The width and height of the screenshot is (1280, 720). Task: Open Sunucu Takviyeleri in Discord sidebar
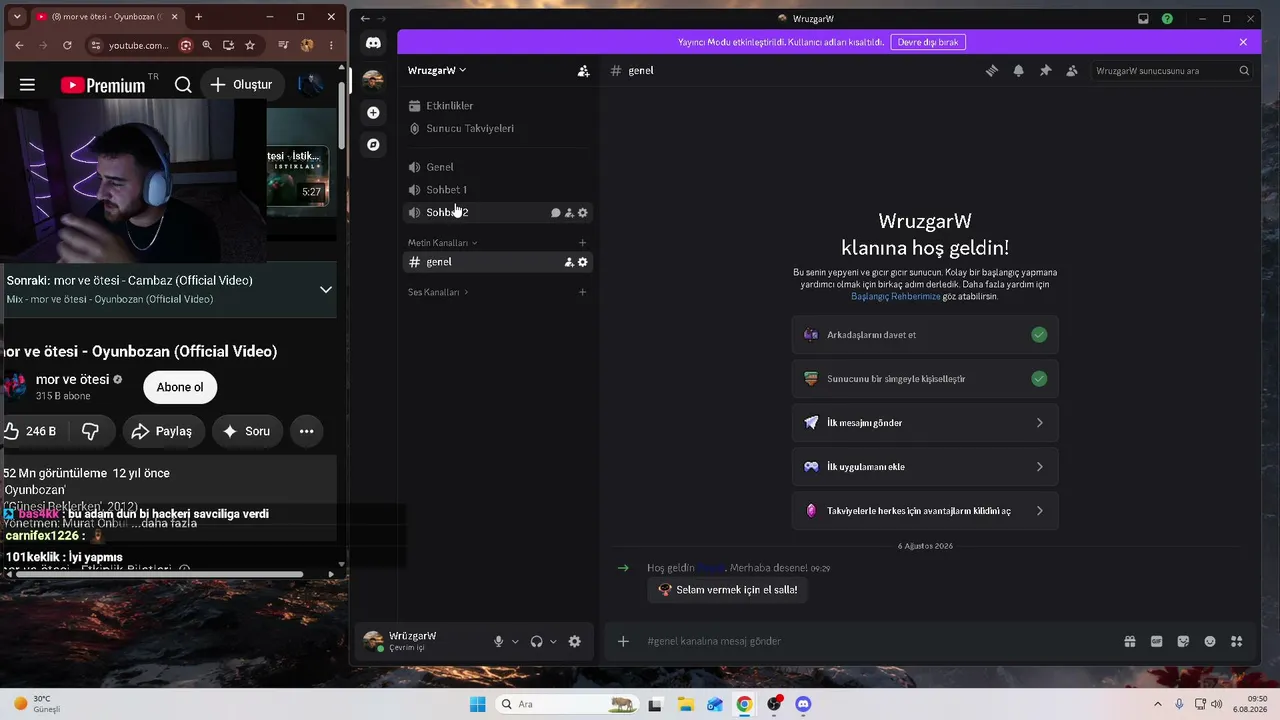tap(497, 129)
